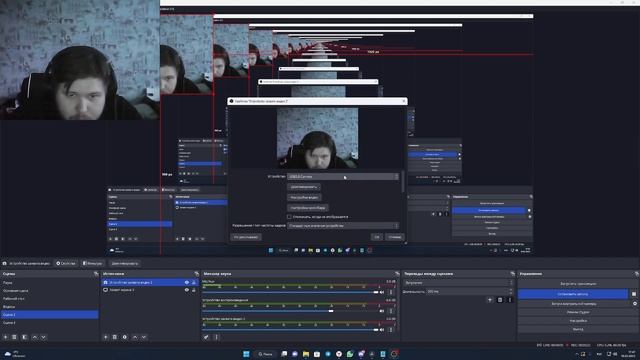
Task: Open Settings from the Controls panel
Action: [x=578, y=321]
